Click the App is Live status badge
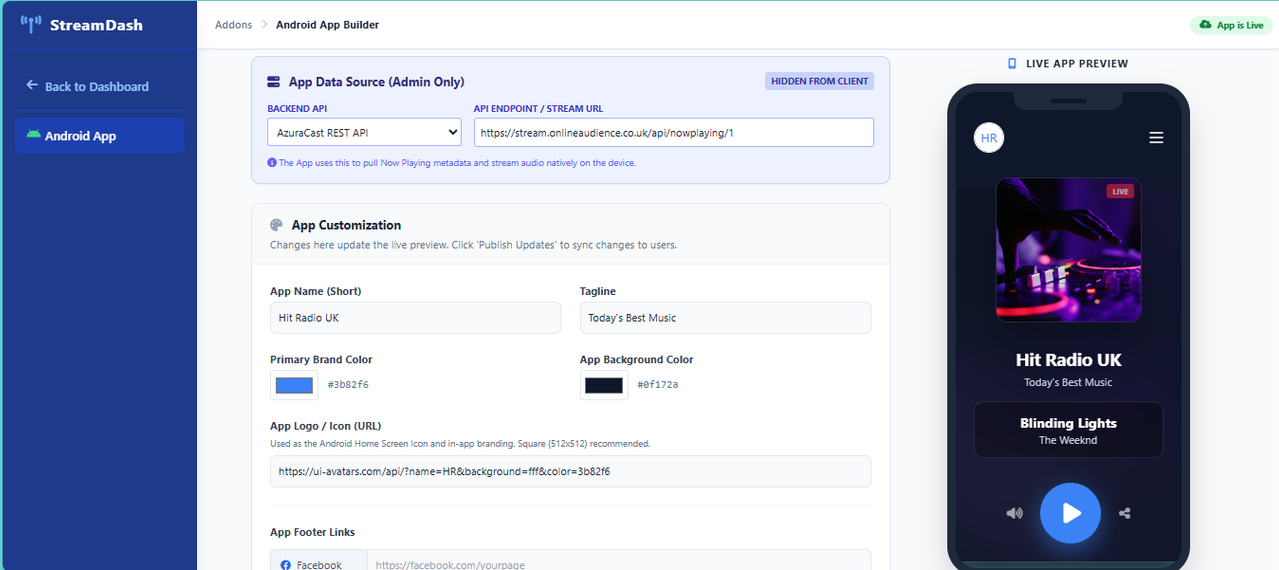Screen dimensions: 1279x570 coord(1231,25)
